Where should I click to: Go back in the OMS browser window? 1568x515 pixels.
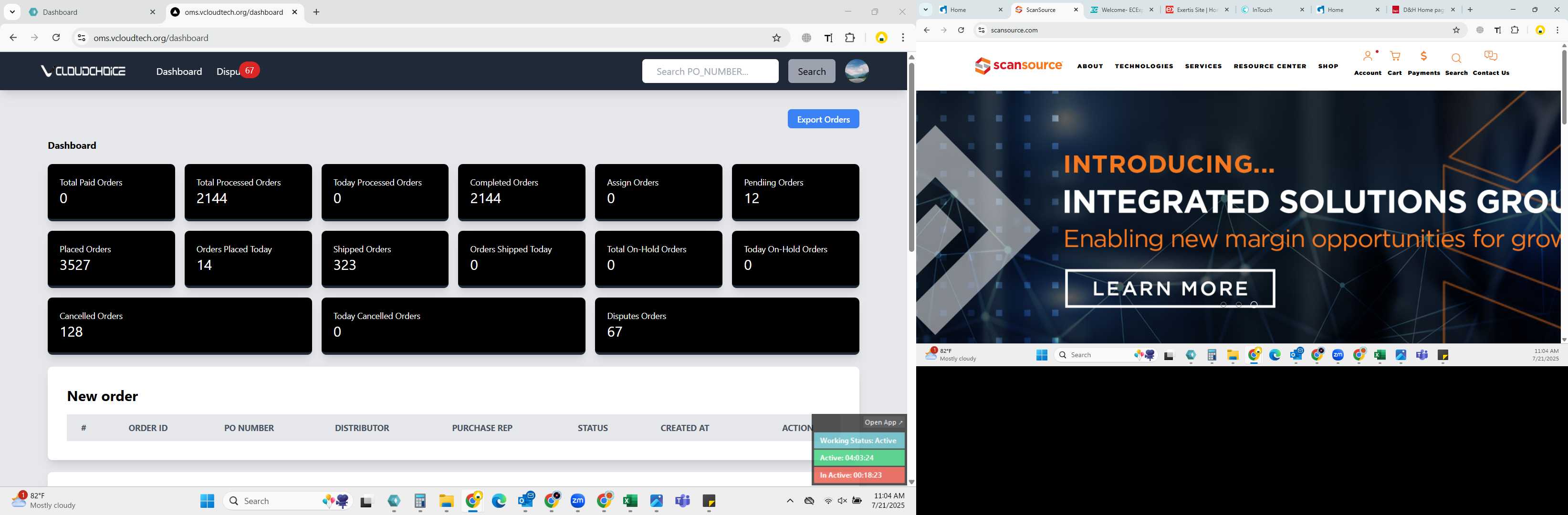coord(13,38)
